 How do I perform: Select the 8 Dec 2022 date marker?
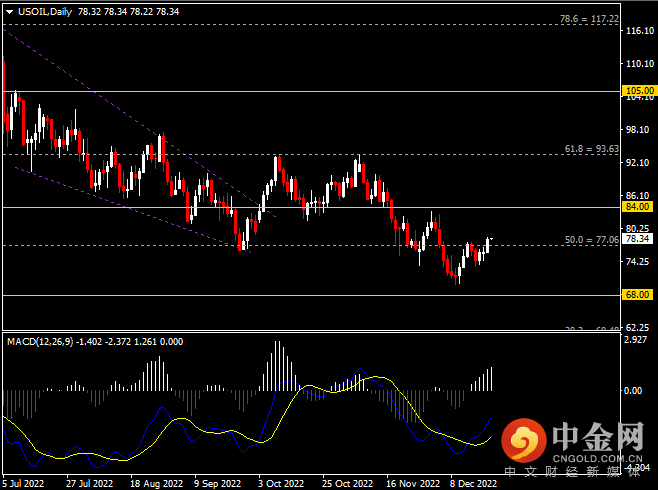click(471, 481)
